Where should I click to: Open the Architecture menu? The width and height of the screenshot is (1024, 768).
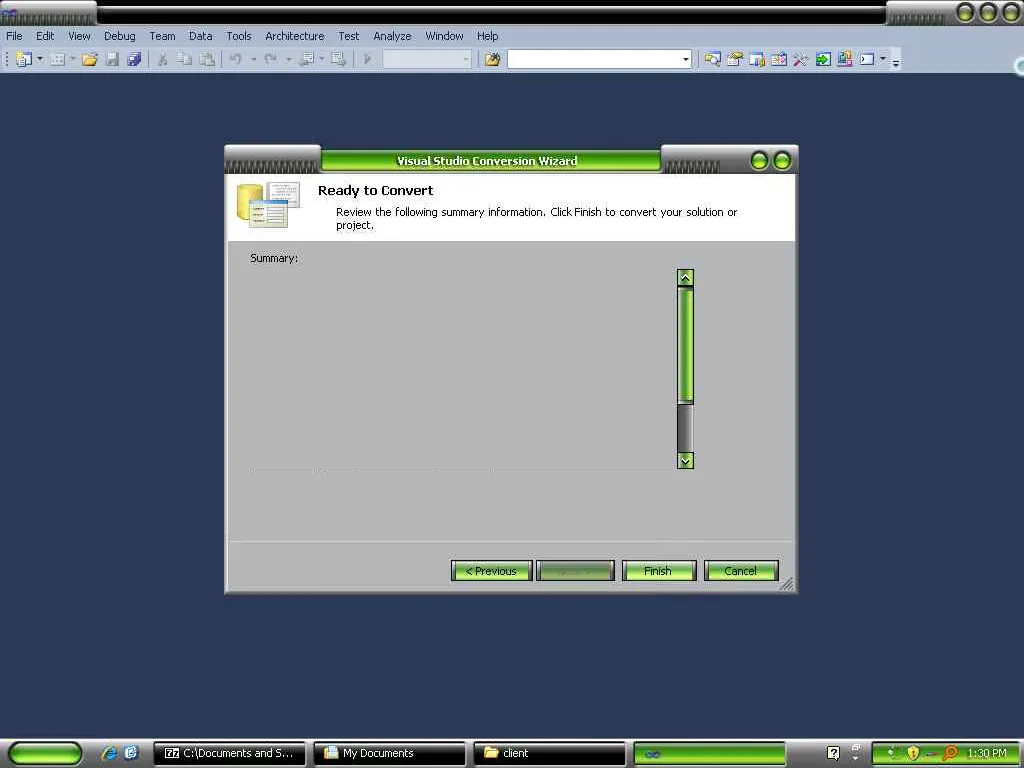pos(295,36)
